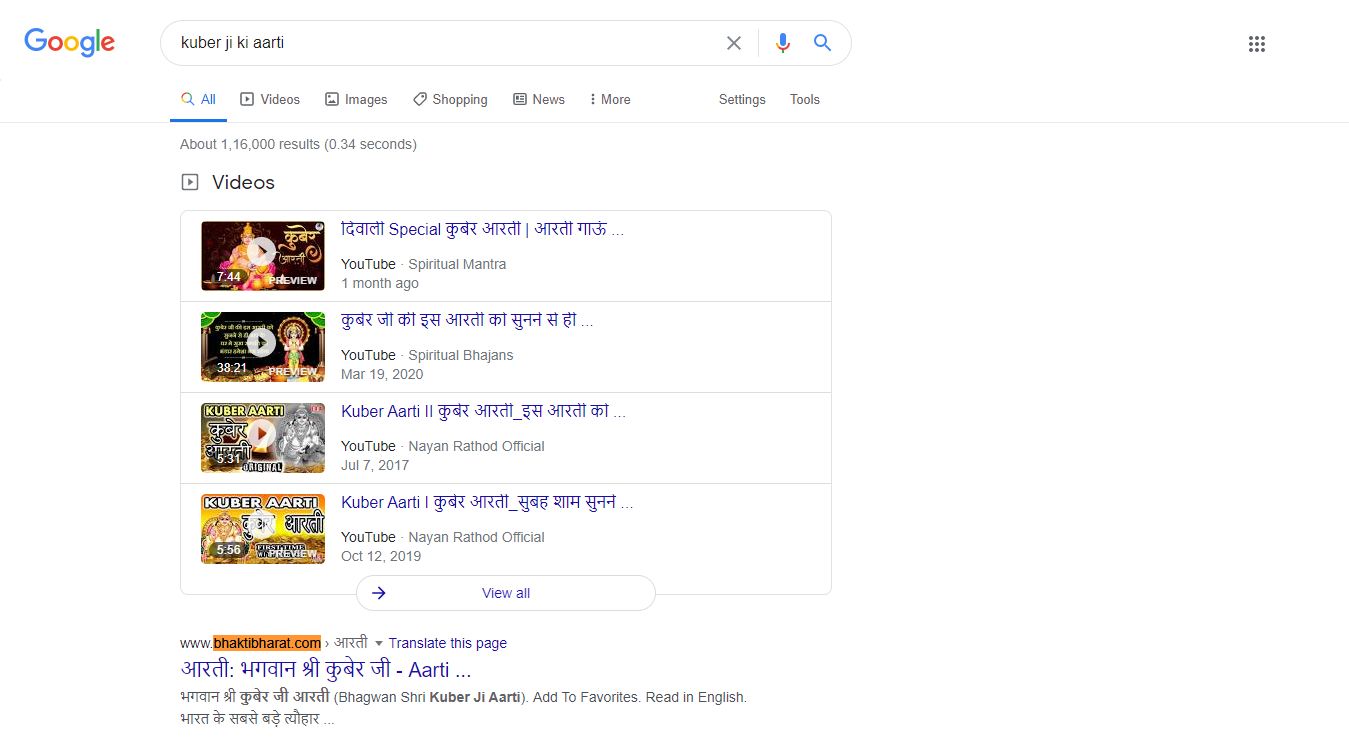This screenshot has height=739, width=1349.
Task: Start voice search with microphone icon
Action: pos(783,43)
